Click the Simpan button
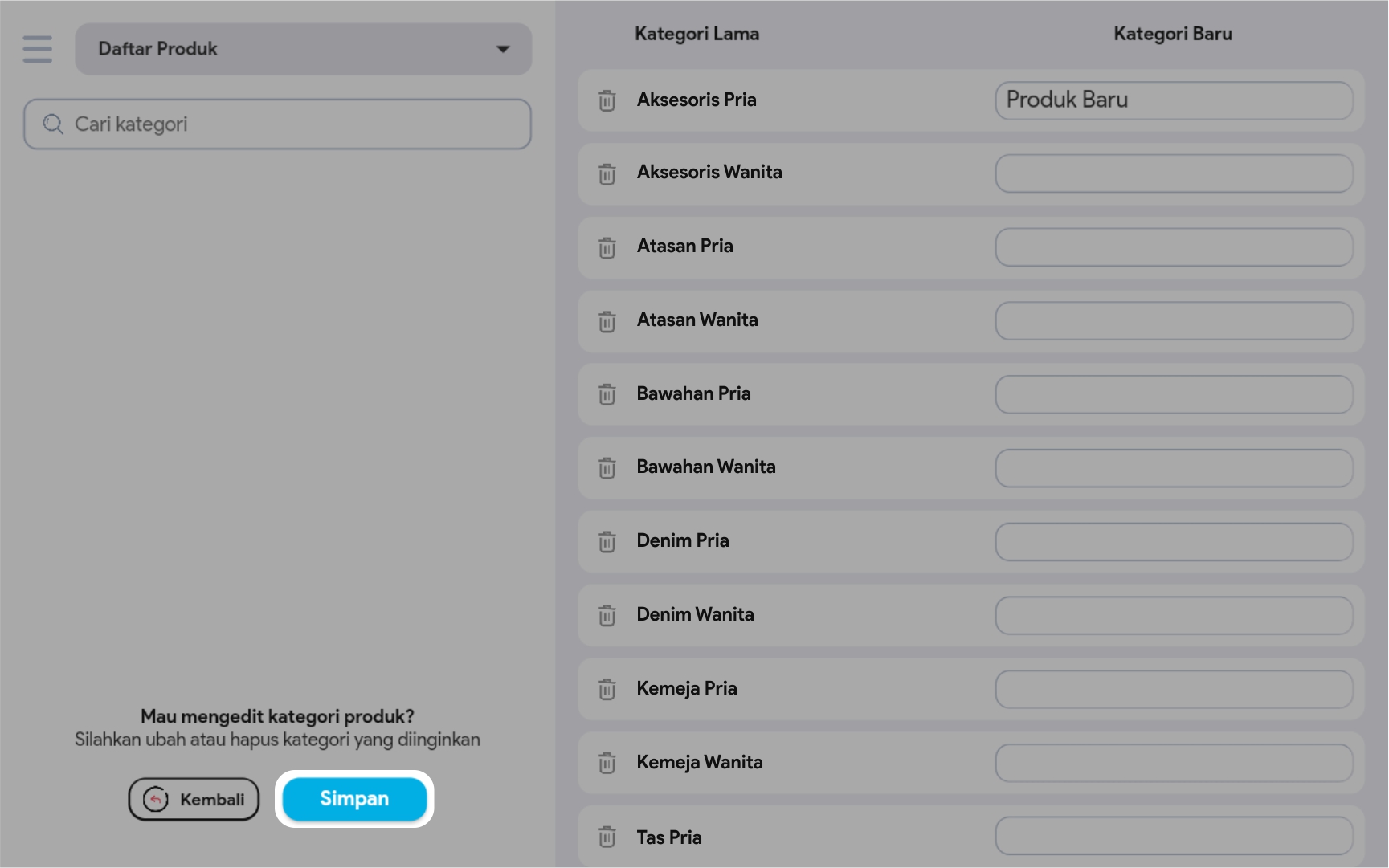 (354, 799)
